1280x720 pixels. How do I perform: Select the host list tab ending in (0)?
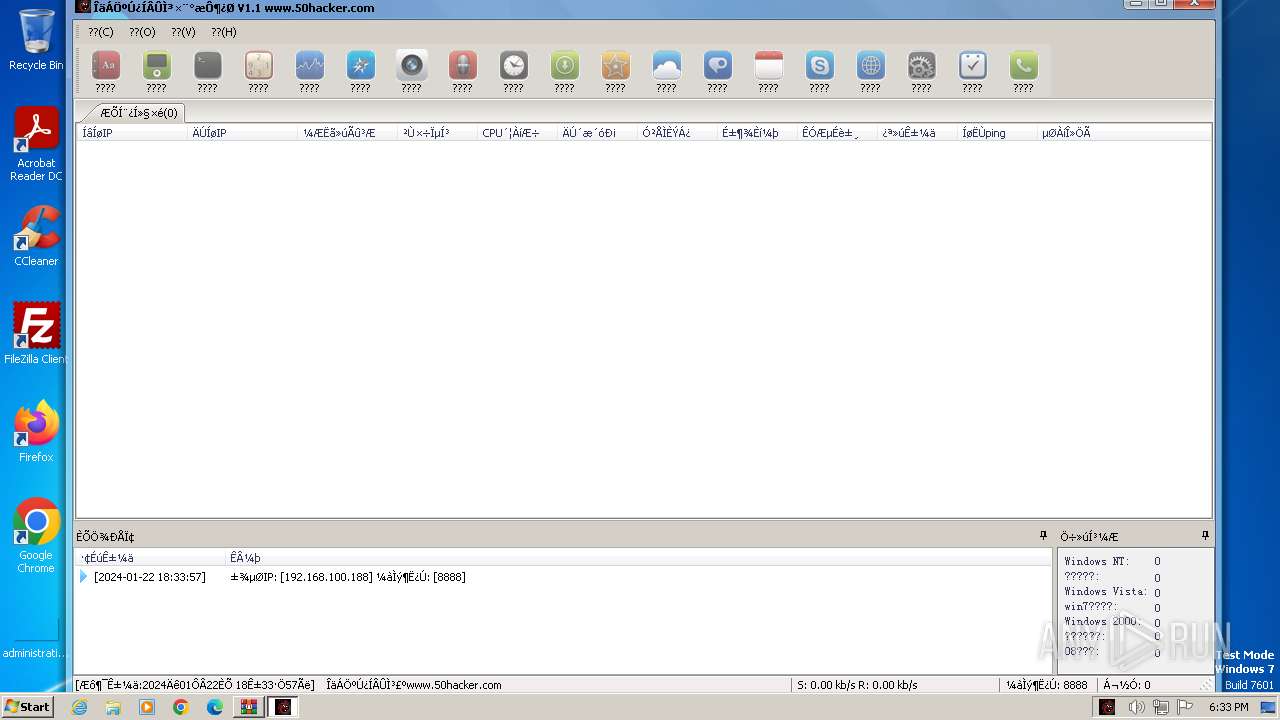(x=138, y=113)
